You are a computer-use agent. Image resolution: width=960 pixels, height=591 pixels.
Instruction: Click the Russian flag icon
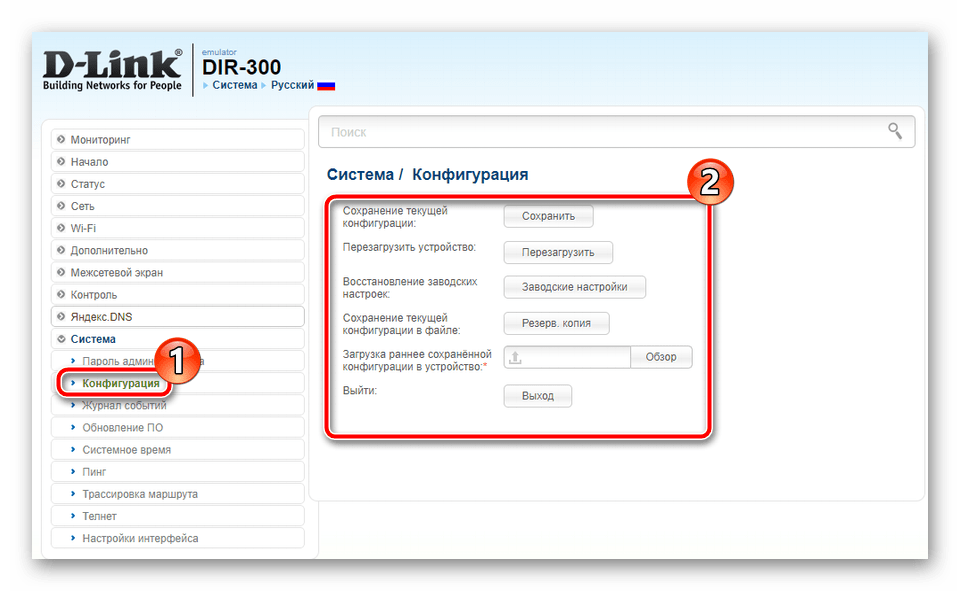pos(326,86)
